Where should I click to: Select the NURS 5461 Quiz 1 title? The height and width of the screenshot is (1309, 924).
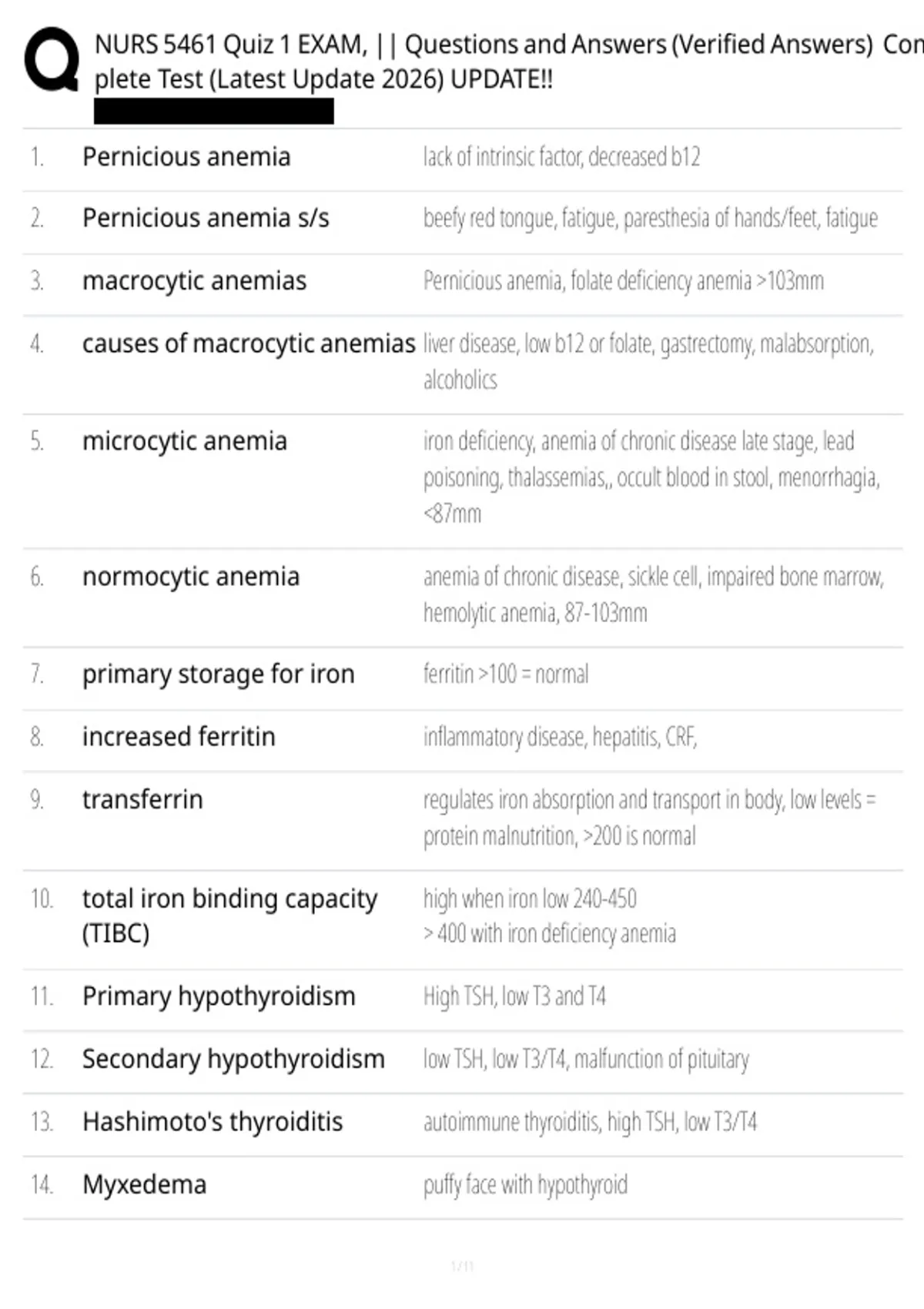pyautogui.click(x=508, y=62)
